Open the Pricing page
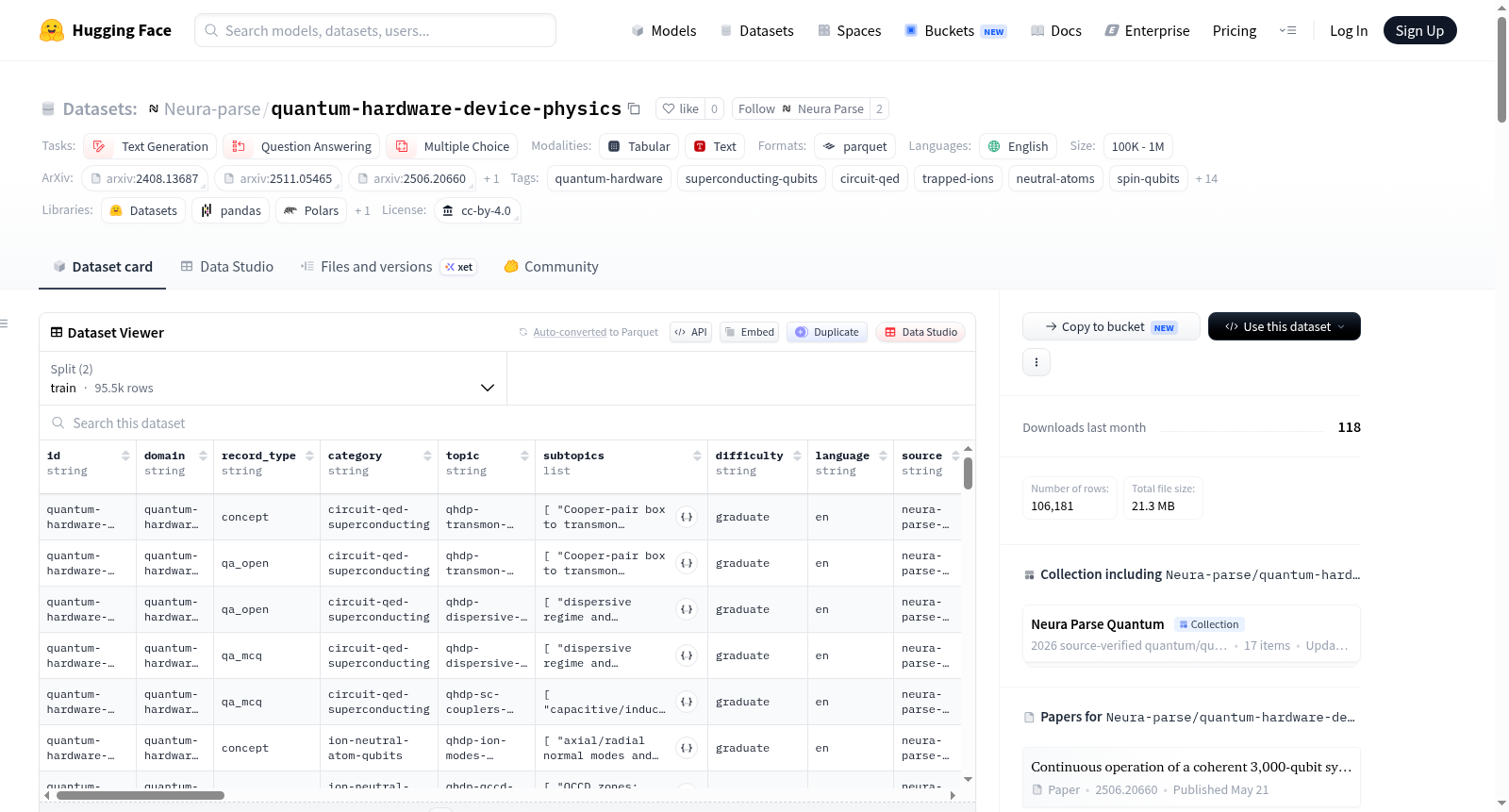Viewport: 1509px width, 812px height. coord(1235,31)
